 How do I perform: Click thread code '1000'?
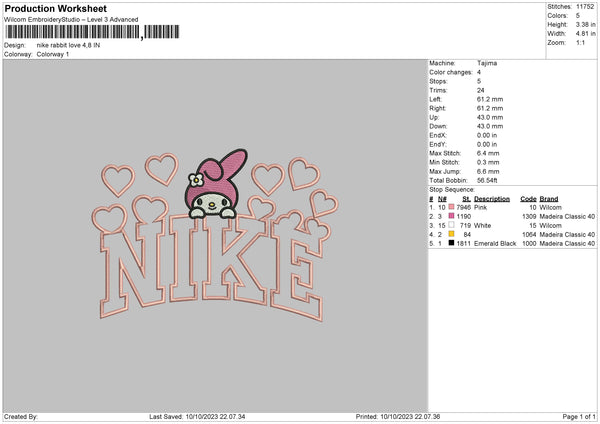click(529, 243)
